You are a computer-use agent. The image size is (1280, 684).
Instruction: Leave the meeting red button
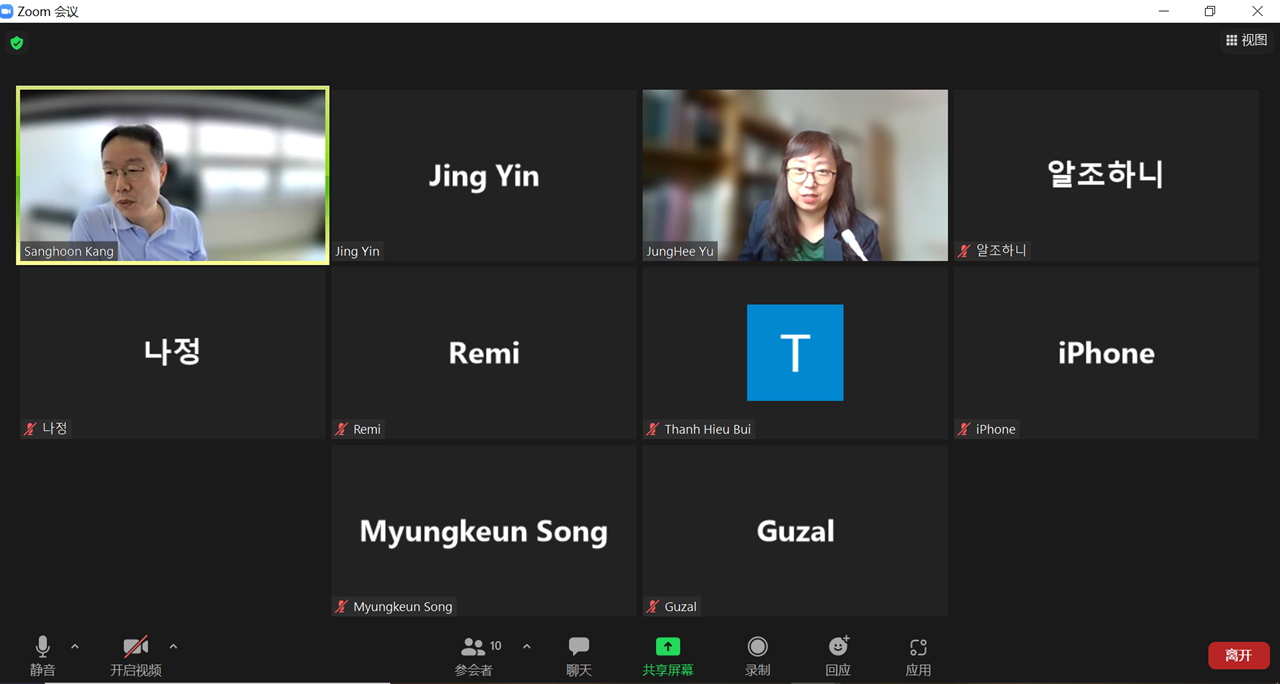pyautogui.click(x=1239, y=655)
